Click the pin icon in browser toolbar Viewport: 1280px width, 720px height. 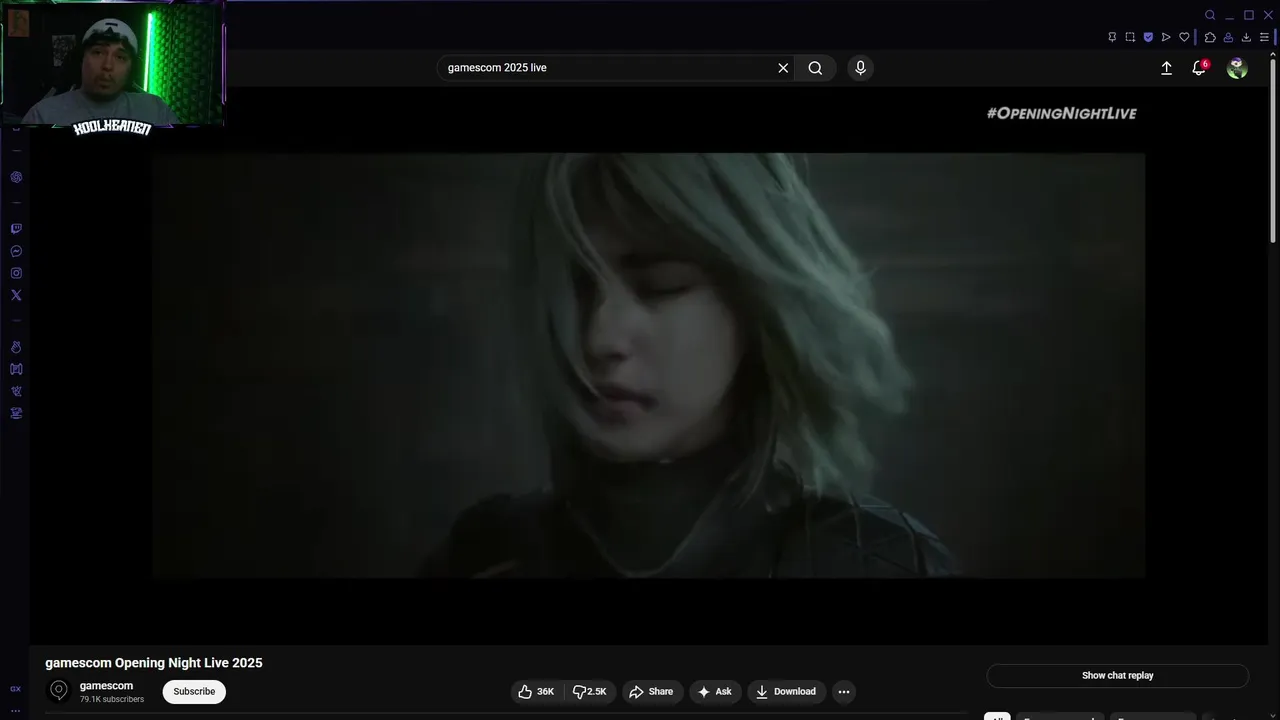[1112, 37]
